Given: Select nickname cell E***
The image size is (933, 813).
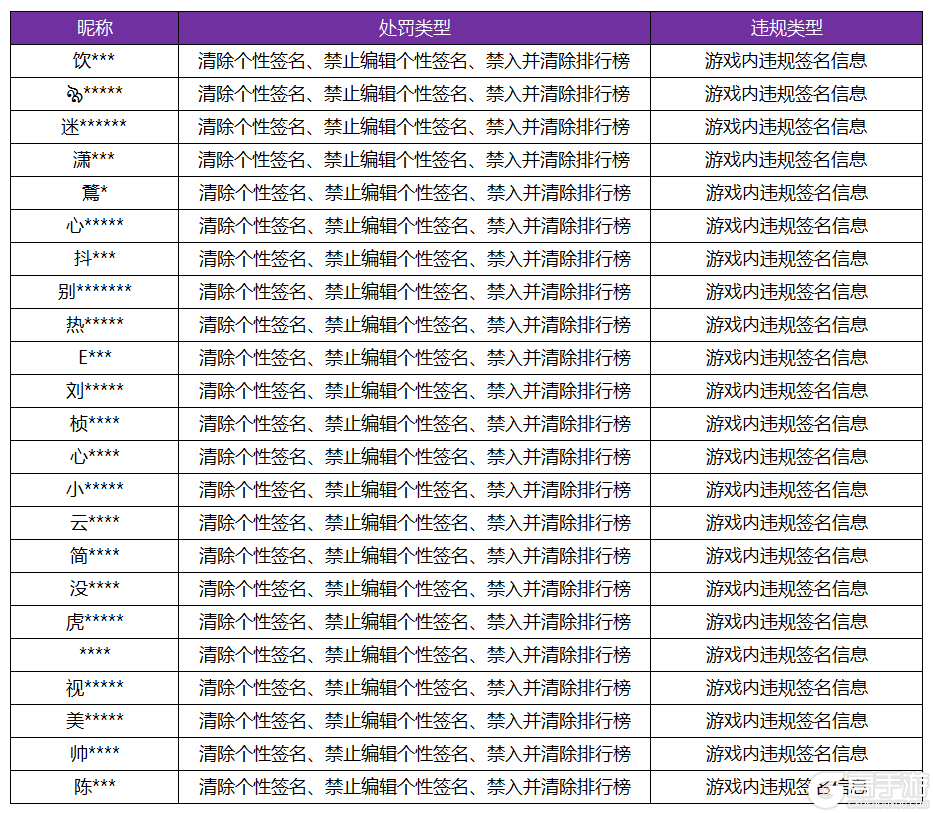Looking at the screenshot, I should point(94,358).
